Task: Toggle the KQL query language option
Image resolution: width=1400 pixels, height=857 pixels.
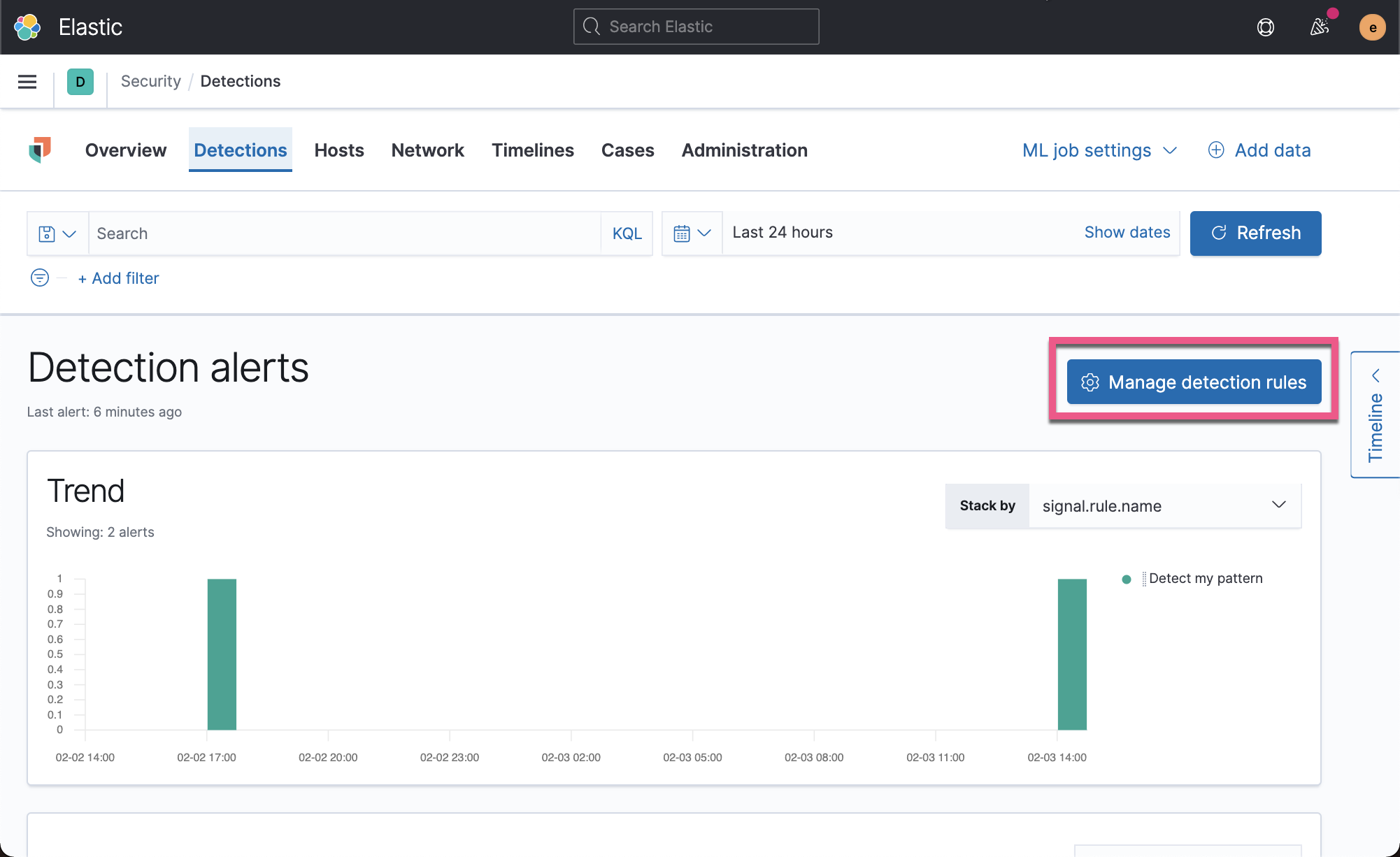Action: tap(626, 233)
